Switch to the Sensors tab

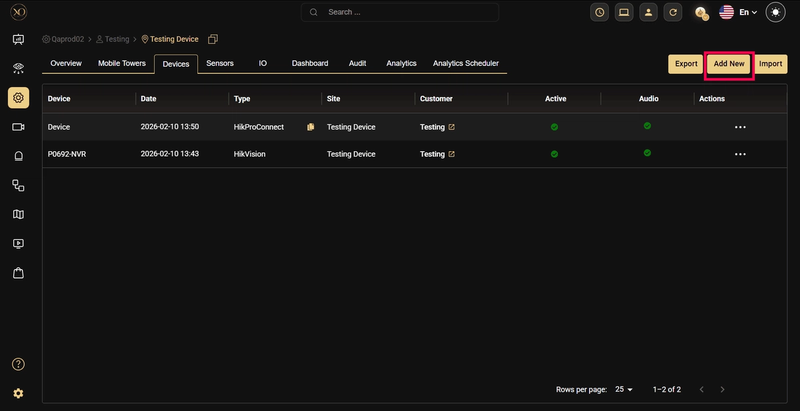pos(220,63)
